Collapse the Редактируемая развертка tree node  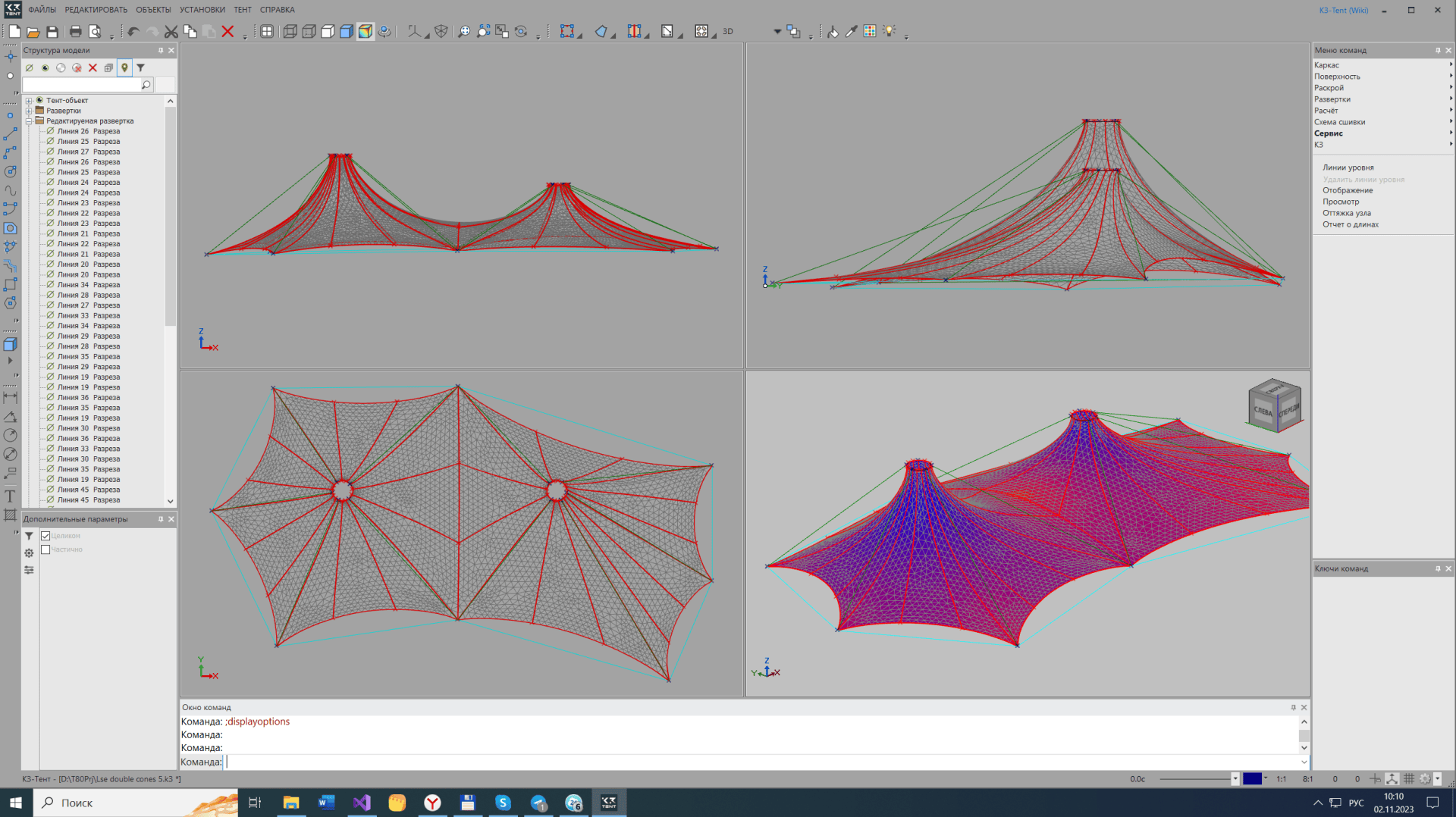tap(29, 121)
